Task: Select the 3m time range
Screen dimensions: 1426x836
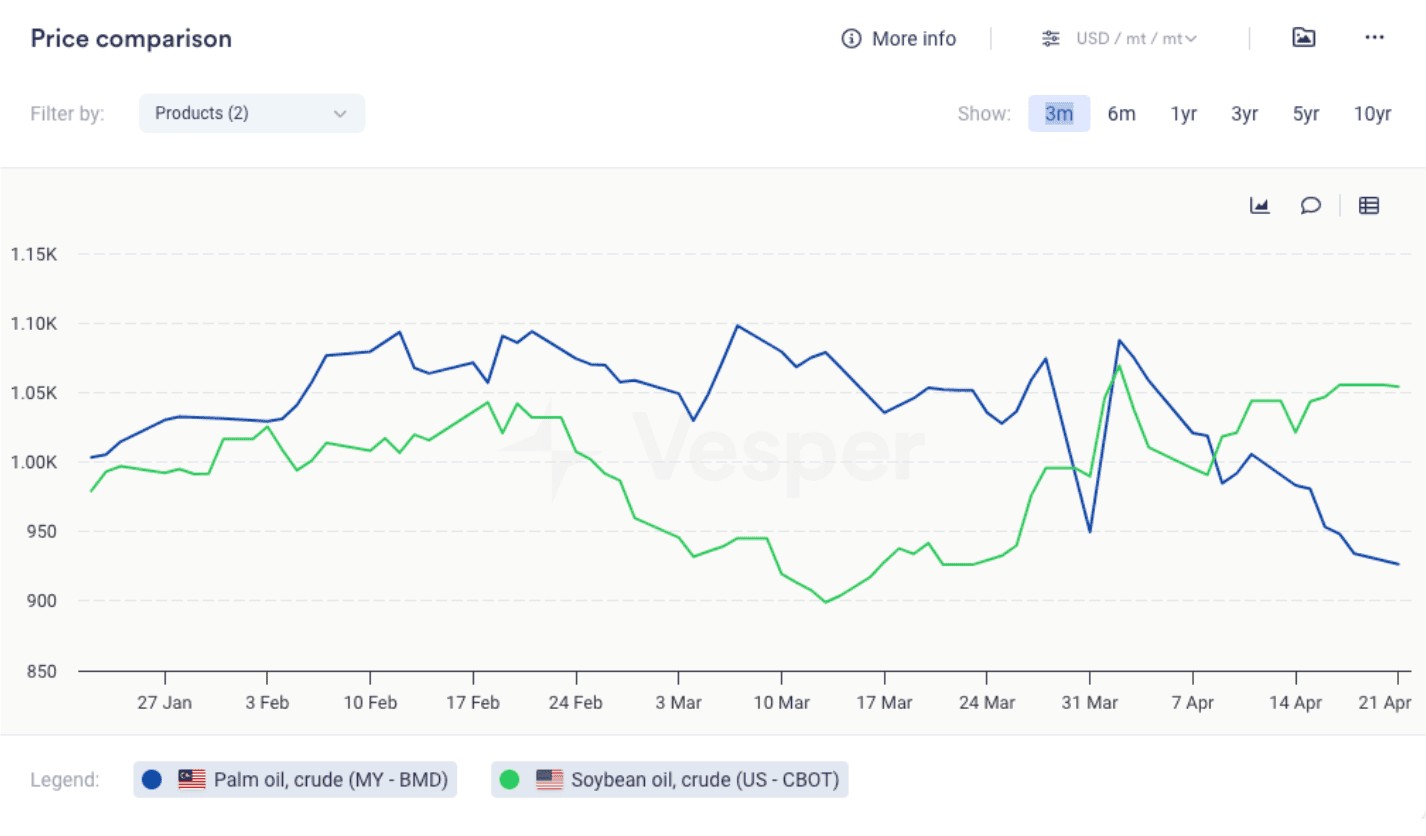Action: (x=1059, y=114)
